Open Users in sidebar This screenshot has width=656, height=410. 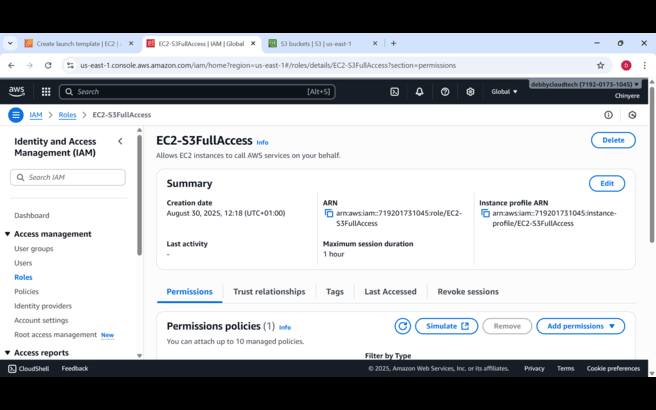click(x=23, y=263)
